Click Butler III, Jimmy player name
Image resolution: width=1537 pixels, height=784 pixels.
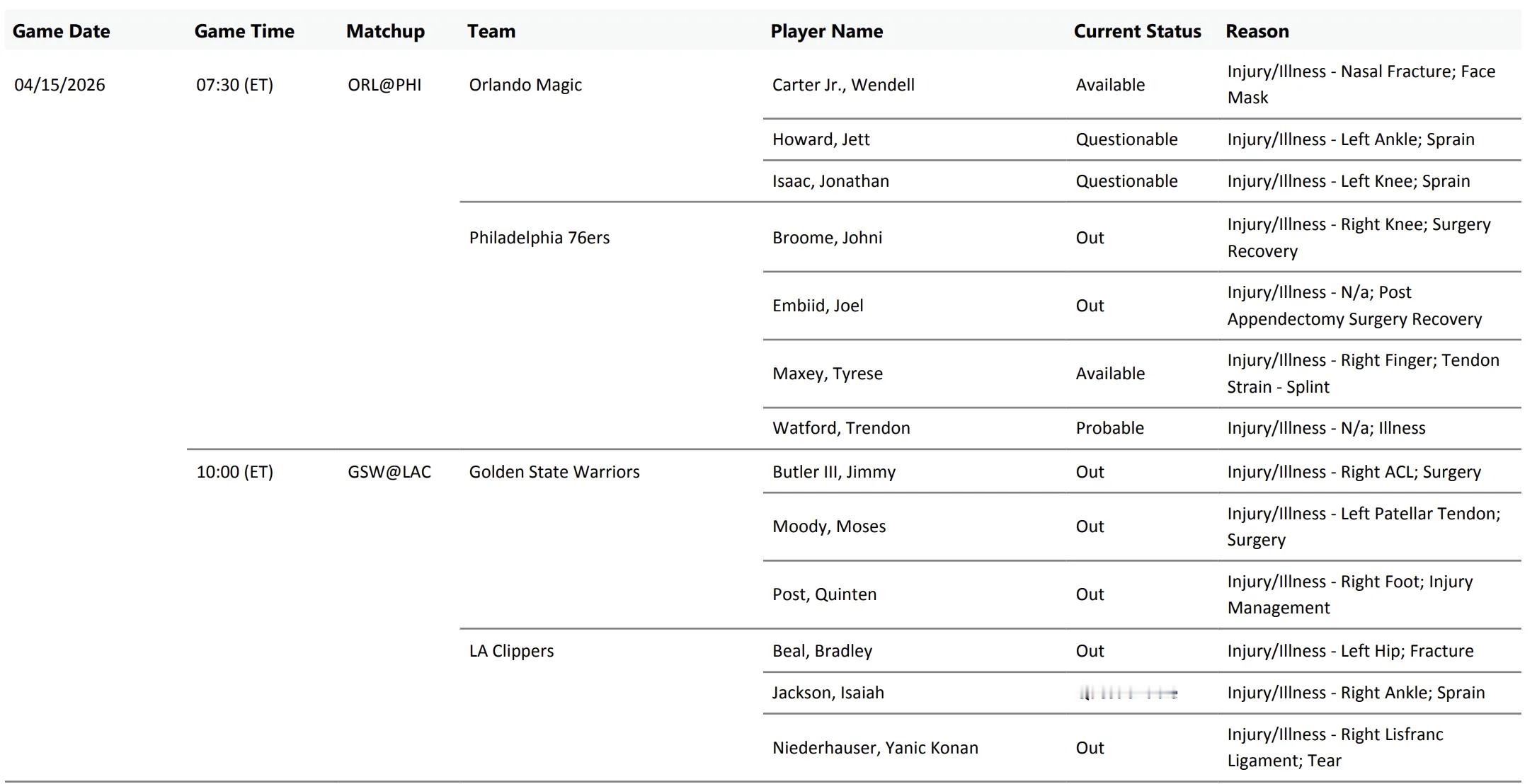834,472
